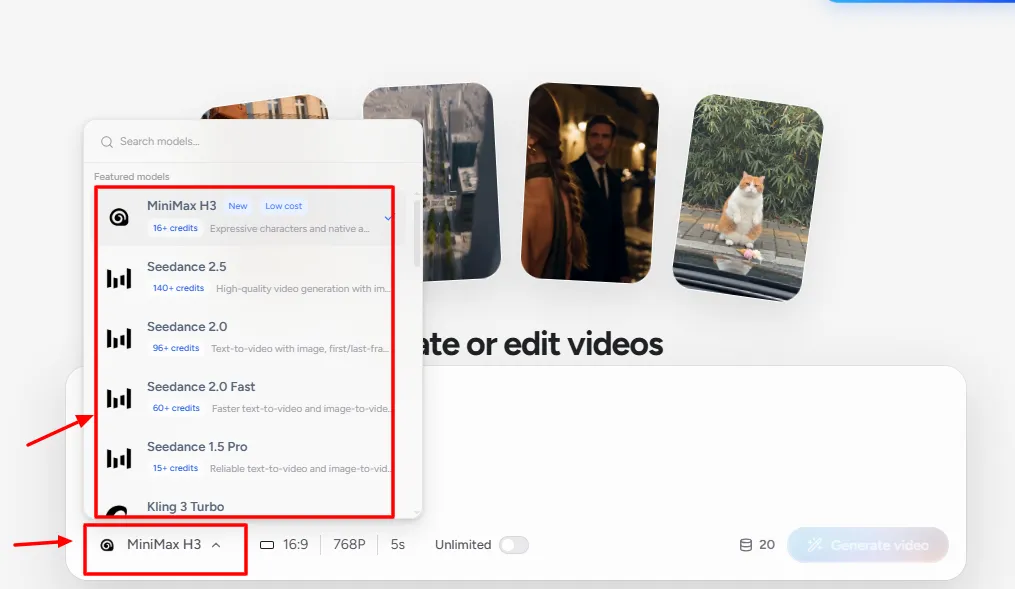Click the 15+ credits tag
1015x589 pixels.
coord(175,468)
